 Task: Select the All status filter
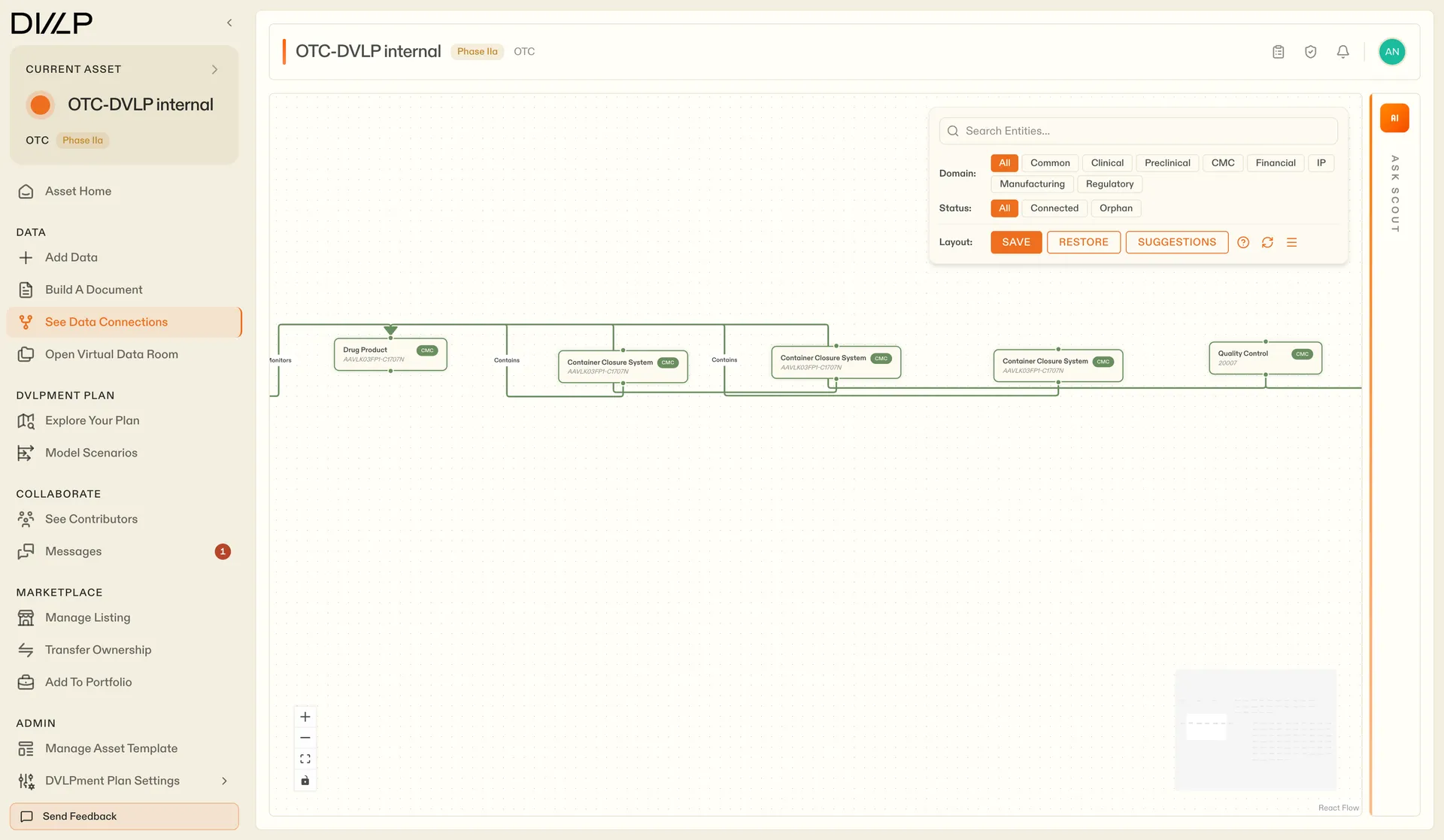1004,208
